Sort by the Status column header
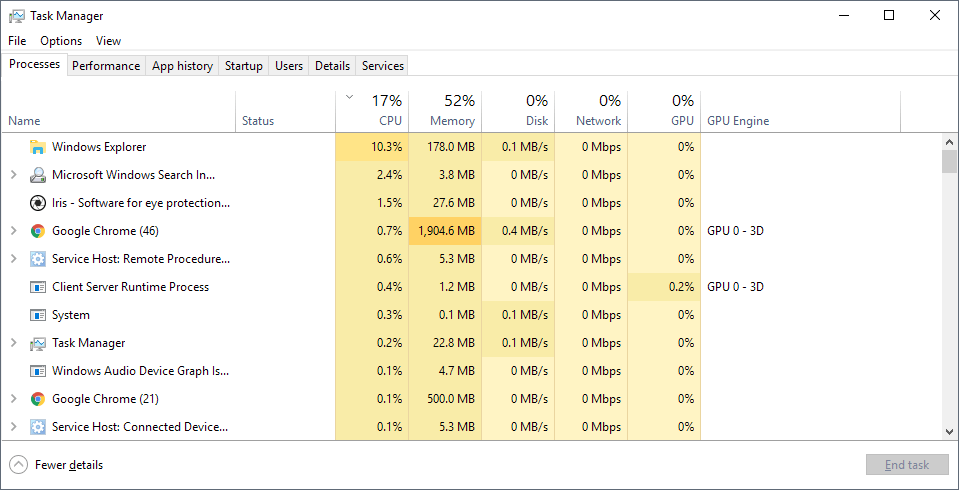Viewport: 959px width, 490px height. (x=286, y=111)
